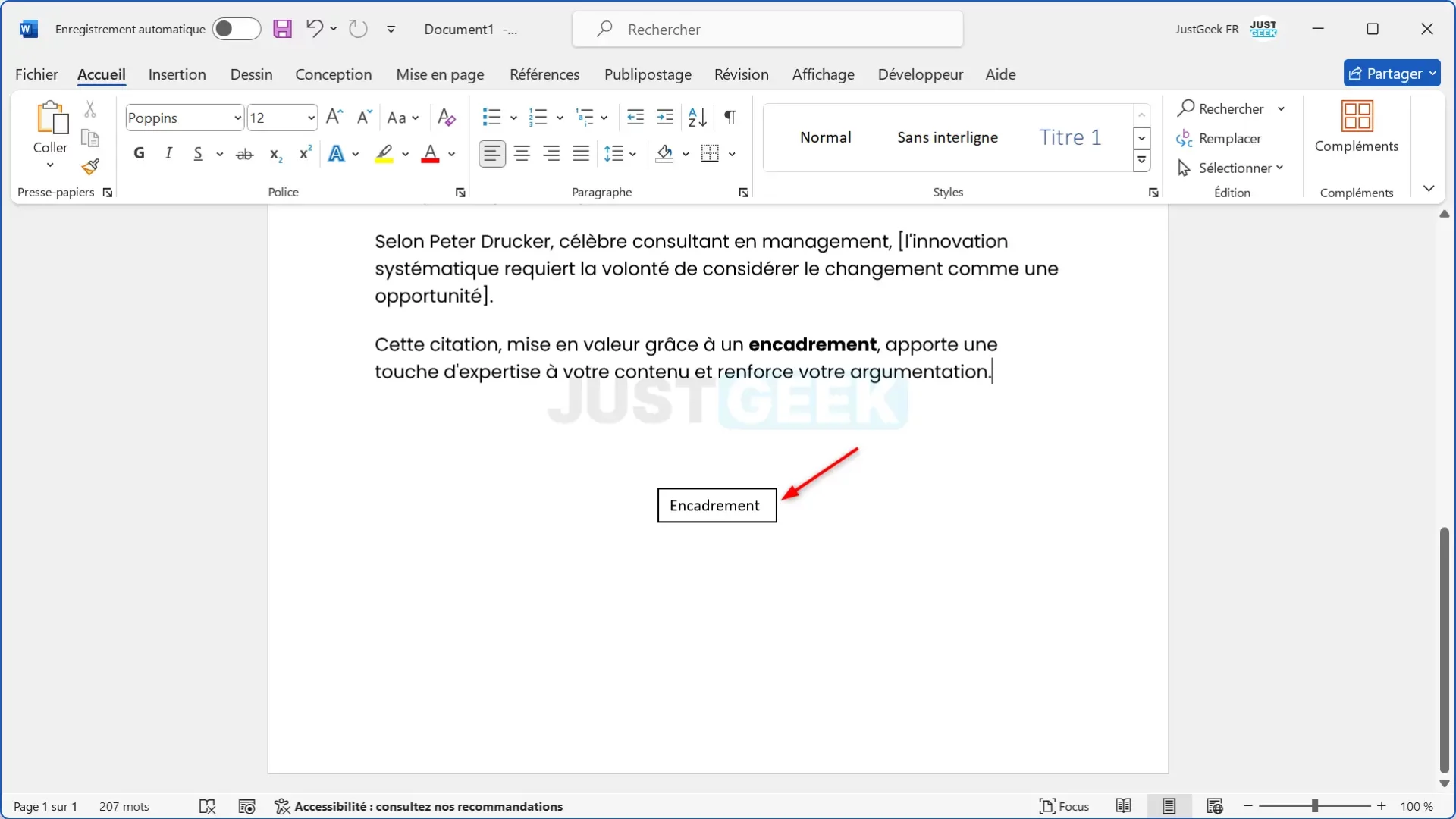
Task: Click the text effects A icon
Action: (336, 154)
